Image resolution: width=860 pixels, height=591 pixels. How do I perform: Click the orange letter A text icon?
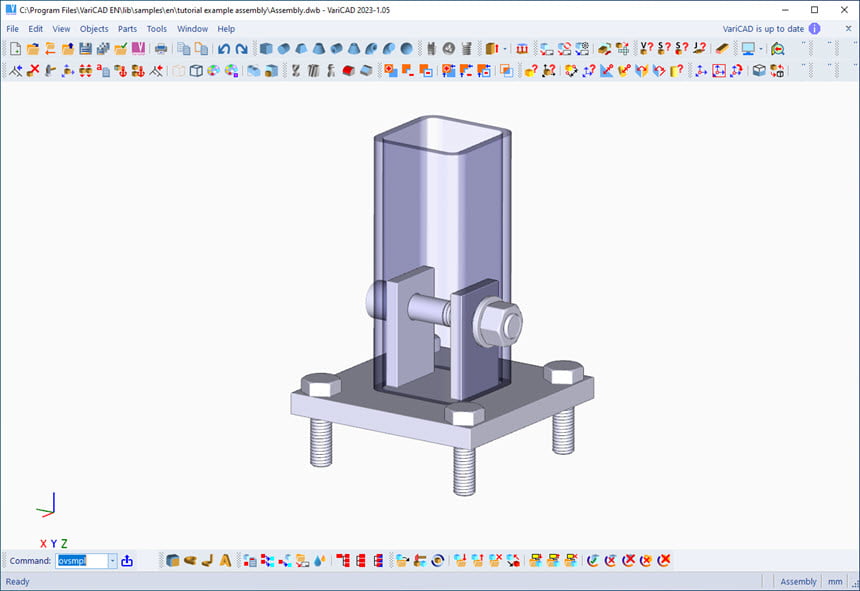coord(225,560)
